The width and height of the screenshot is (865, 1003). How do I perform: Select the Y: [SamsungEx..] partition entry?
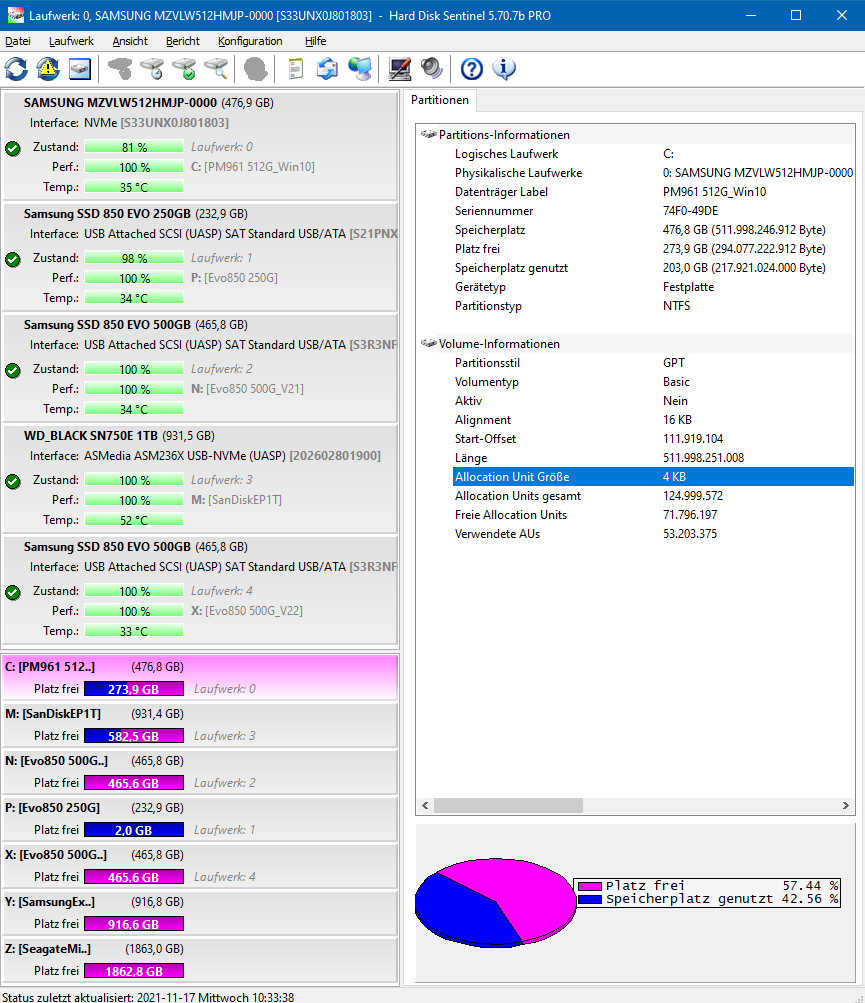point(200,912)
